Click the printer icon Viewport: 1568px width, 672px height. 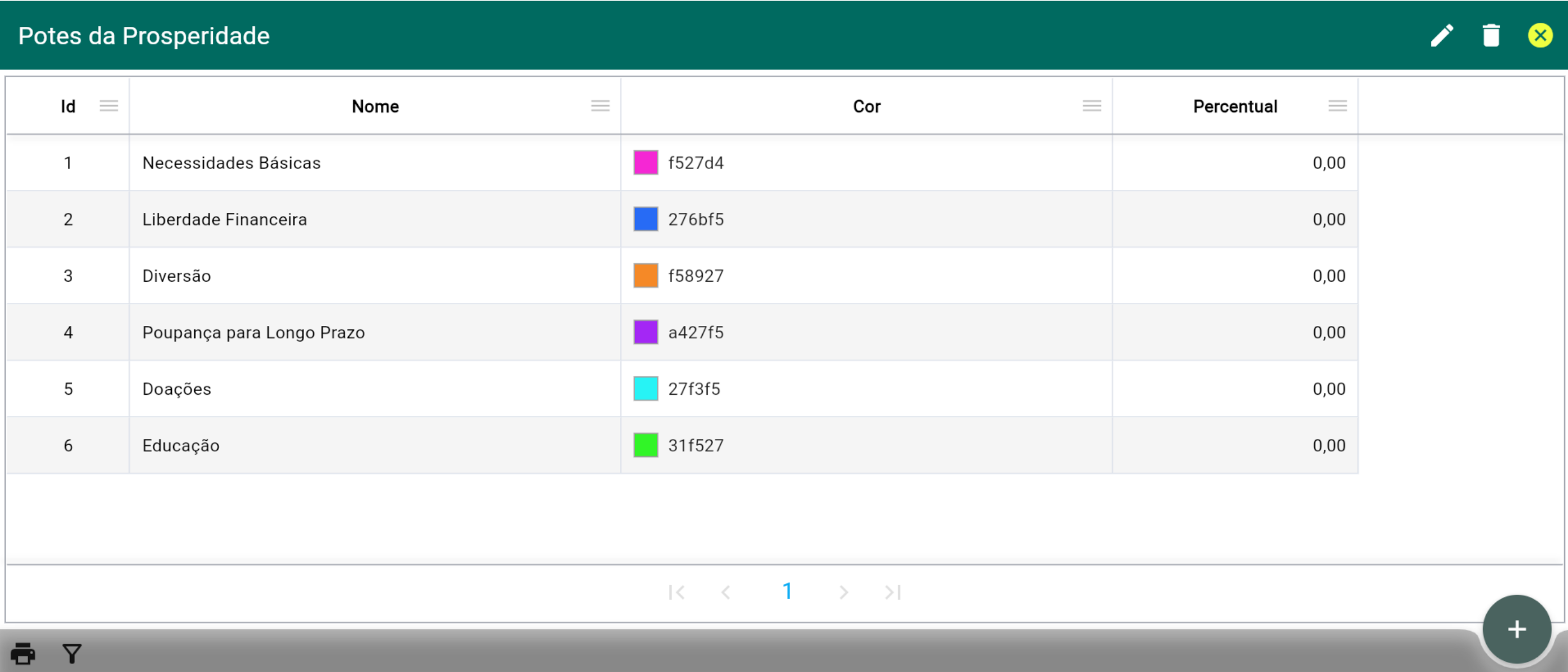(23, 654)
